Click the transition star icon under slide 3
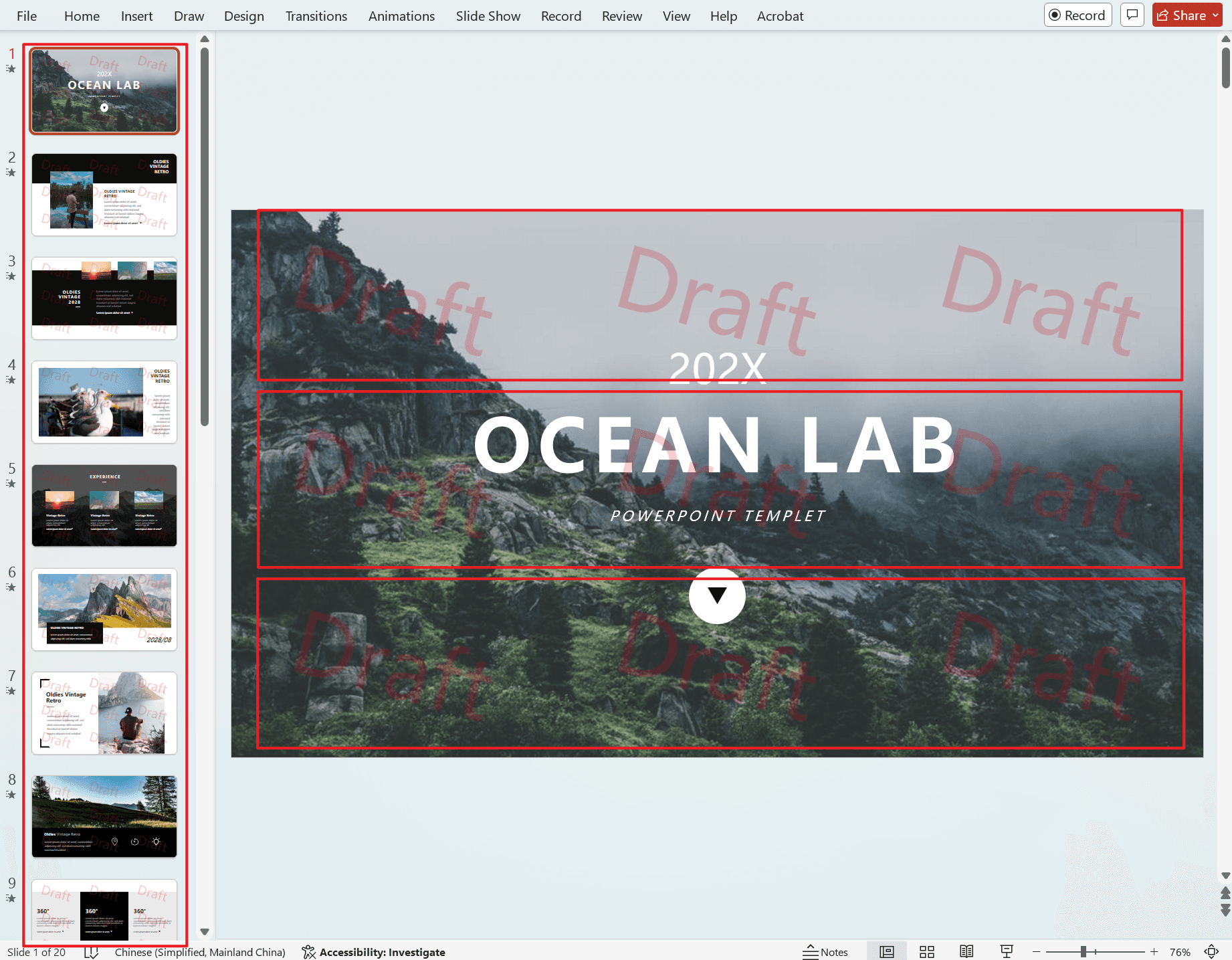Viewport: 1232px width, 960px height. [11, 276]
